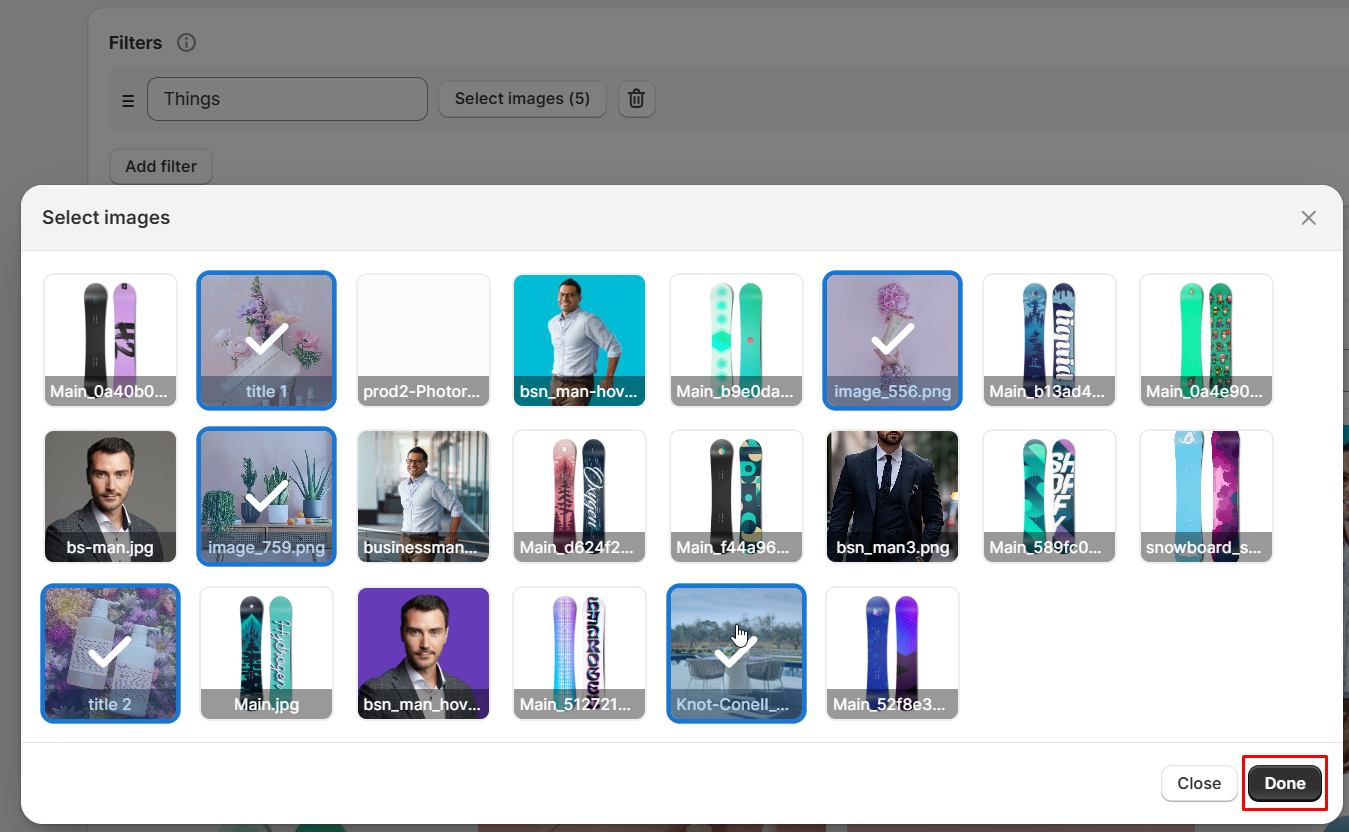Click Add filter button
This screenshot has height=832, width=1349.
[161, 167]
